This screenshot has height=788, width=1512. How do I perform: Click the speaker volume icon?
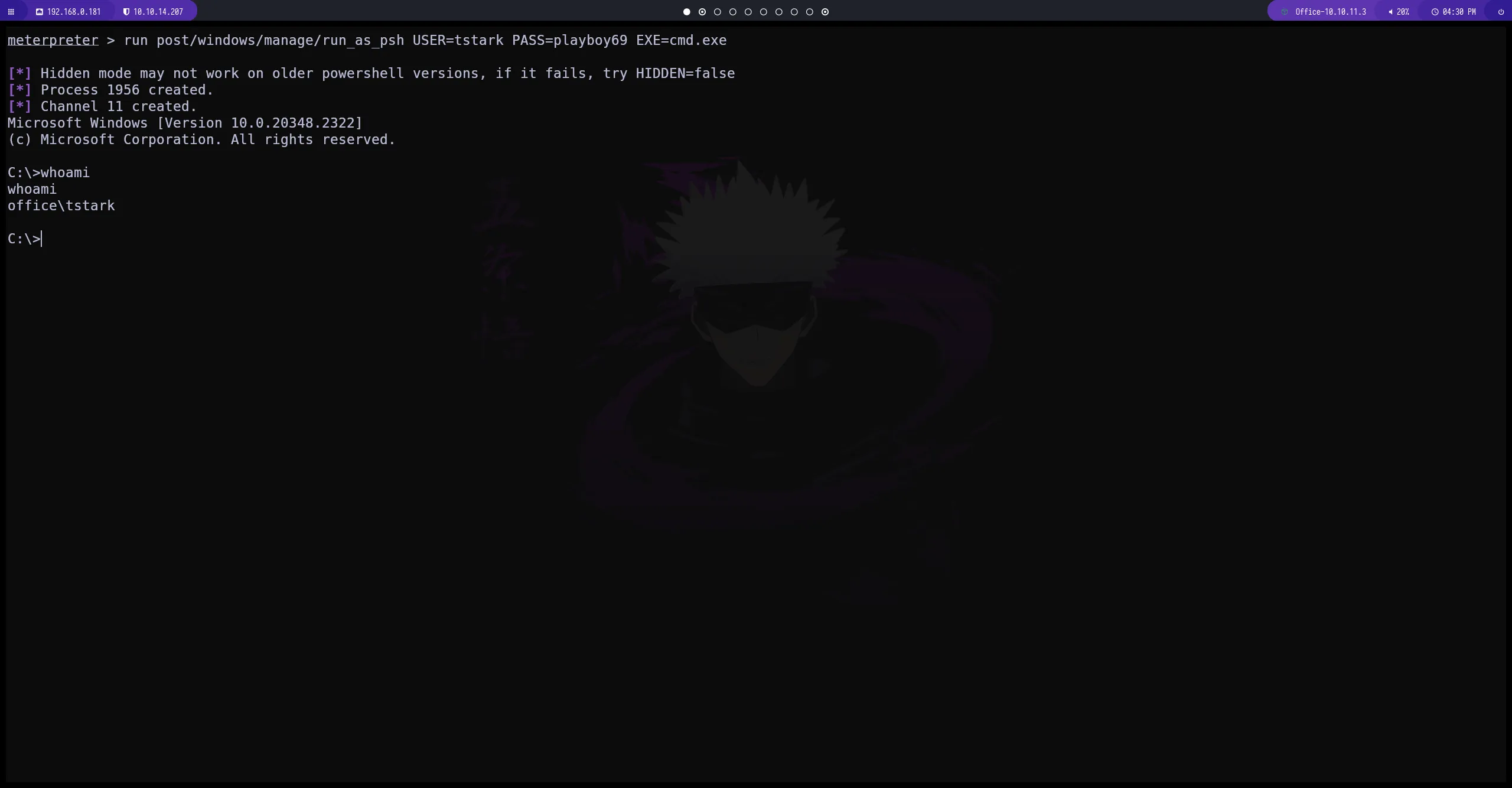(x=1390, y=12)
